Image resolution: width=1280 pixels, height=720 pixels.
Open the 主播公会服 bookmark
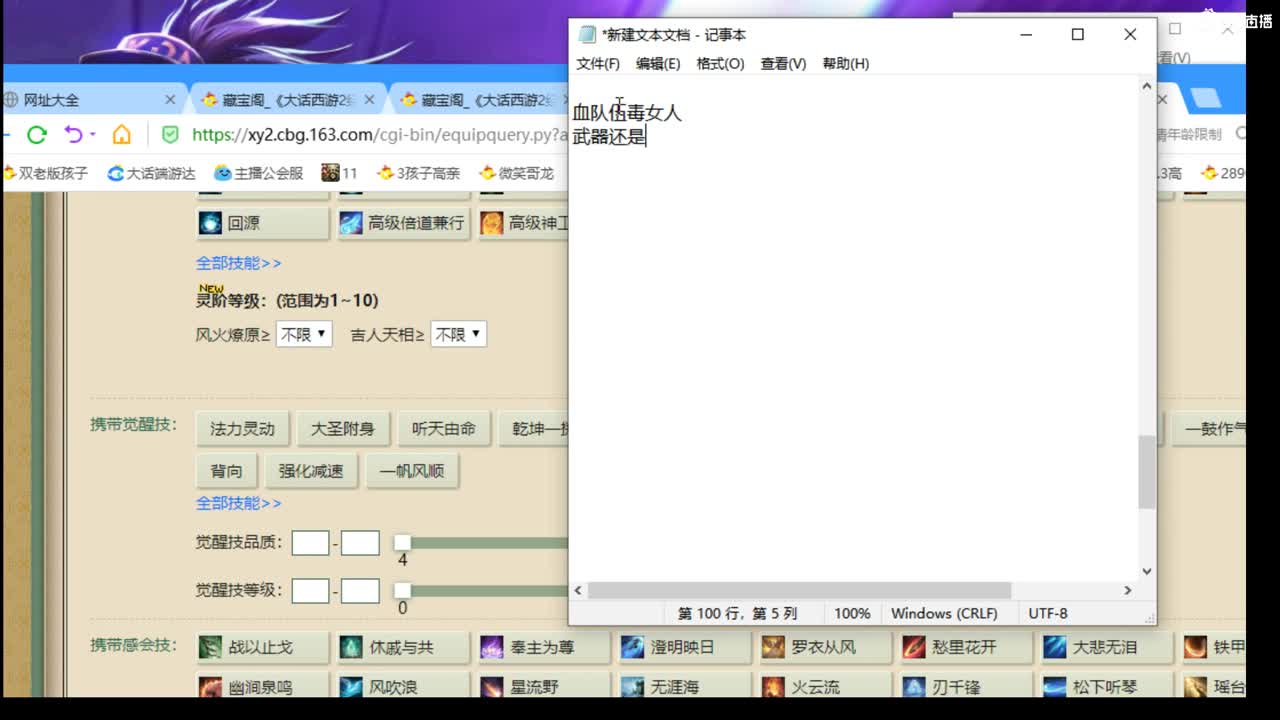click(x=259, y=173)
